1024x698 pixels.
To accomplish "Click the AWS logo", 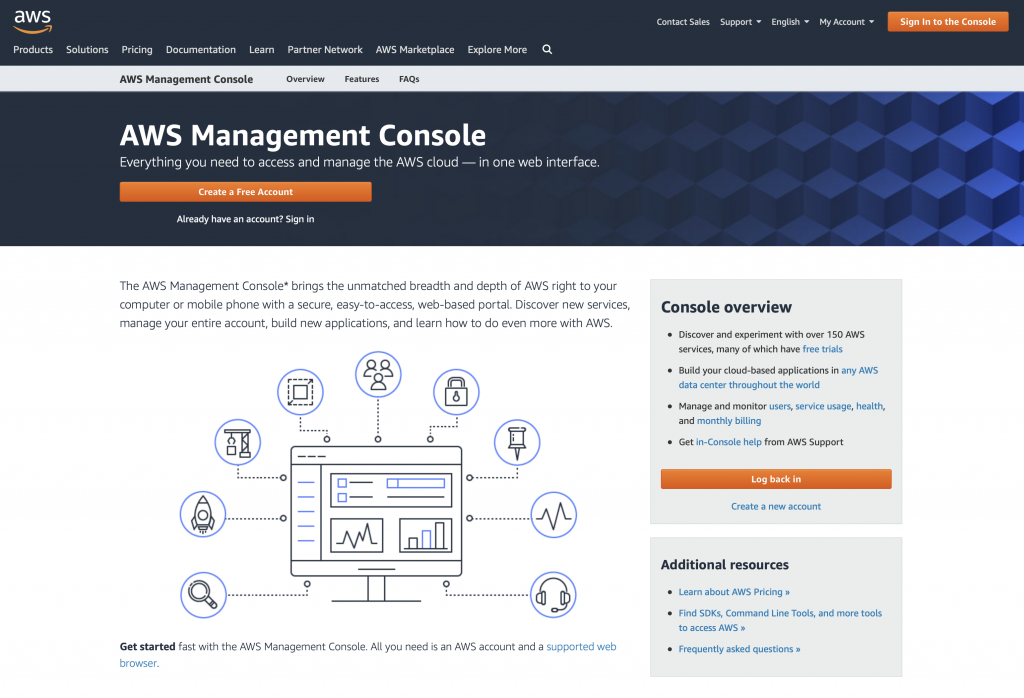I will point(33,22).
